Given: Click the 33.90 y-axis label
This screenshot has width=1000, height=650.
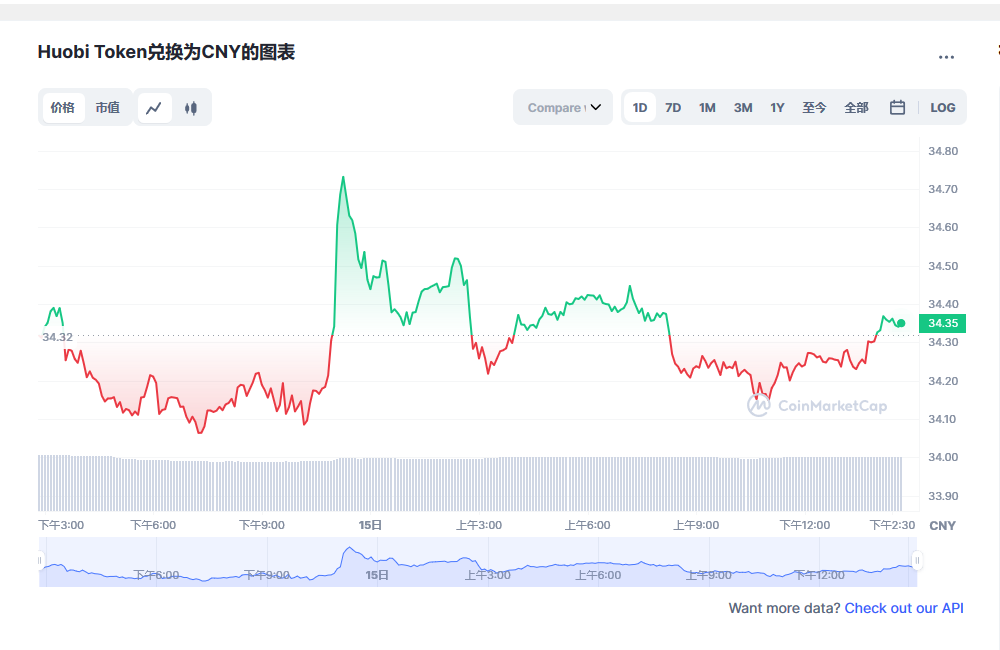Looking at the screenshot, I should [x=943, y=496].
